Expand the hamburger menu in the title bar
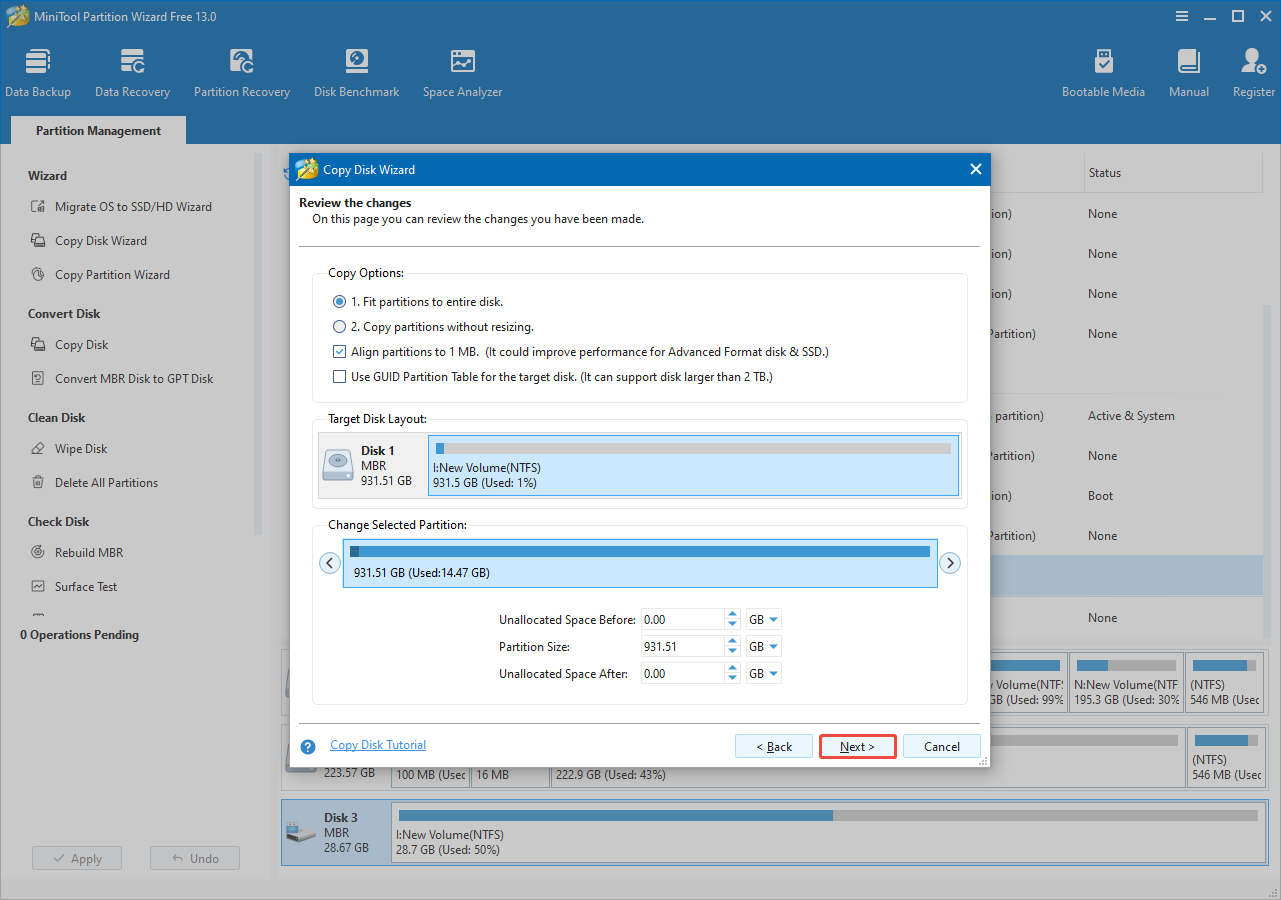The image size is (1281, 900). point(1181,16)
